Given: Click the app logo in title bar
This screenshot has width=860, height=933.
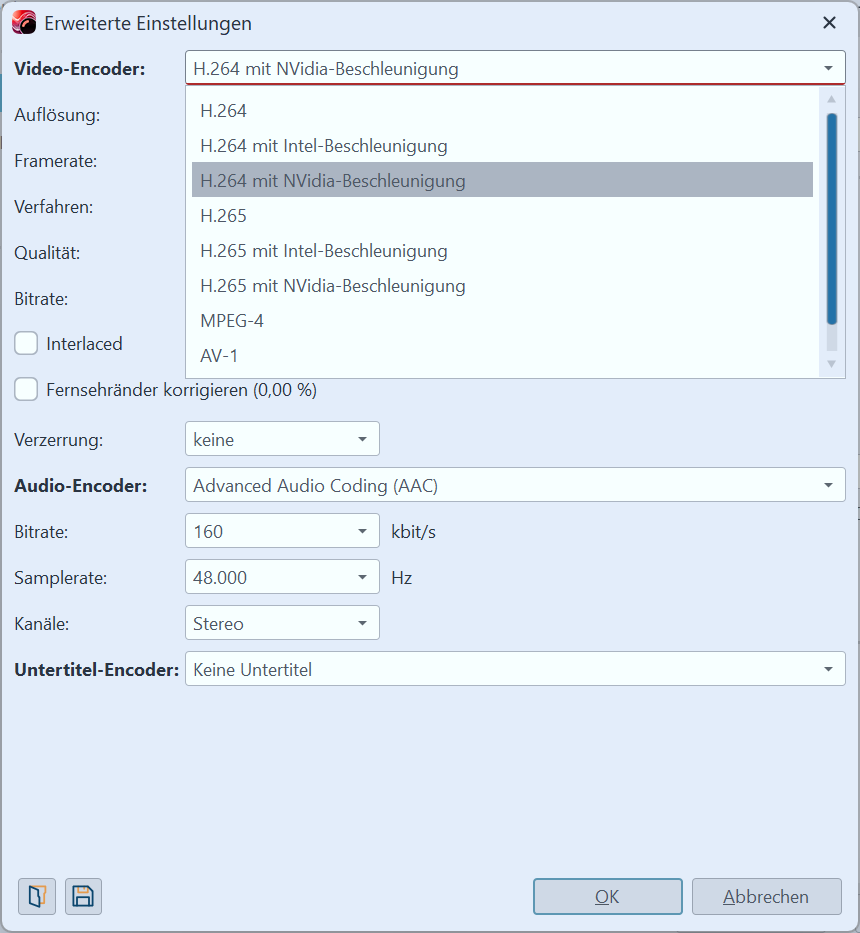Looking at the screenshot, I should point(24,22).
